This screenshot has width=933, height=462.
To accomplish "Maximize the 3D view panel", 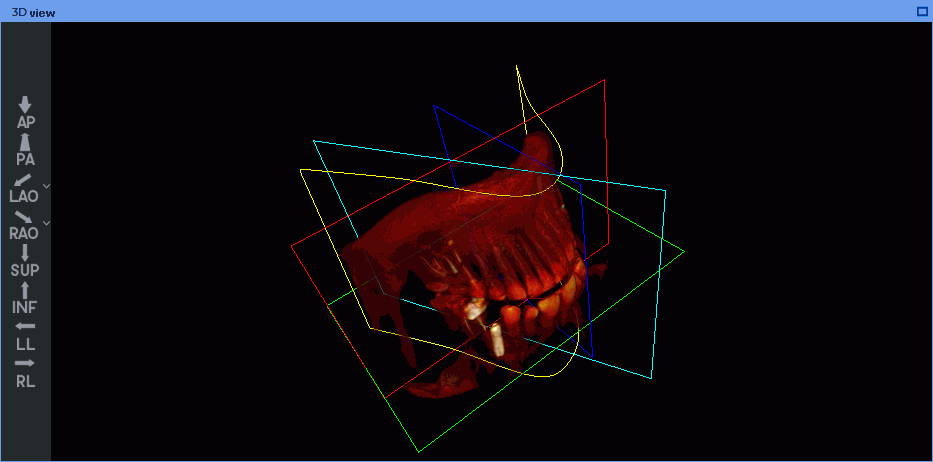I will click(922, 11).
